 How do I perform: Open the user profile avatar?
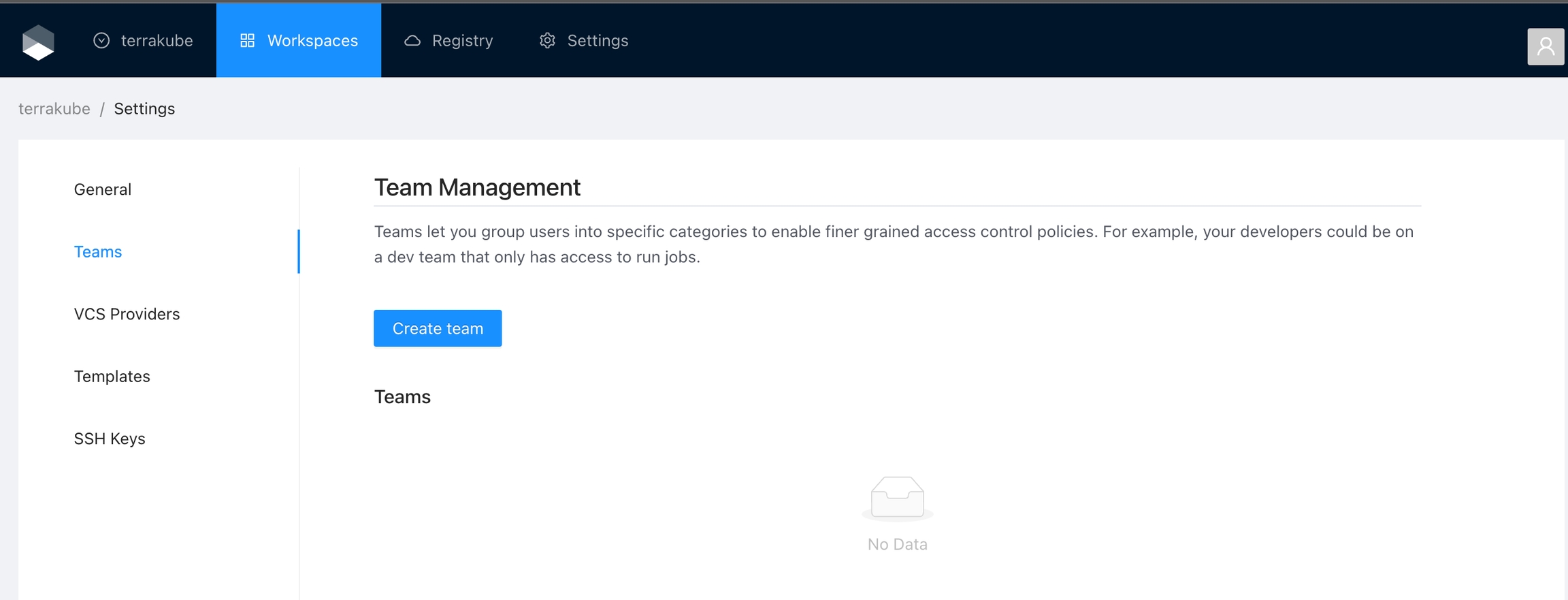tap(1545, 46)
